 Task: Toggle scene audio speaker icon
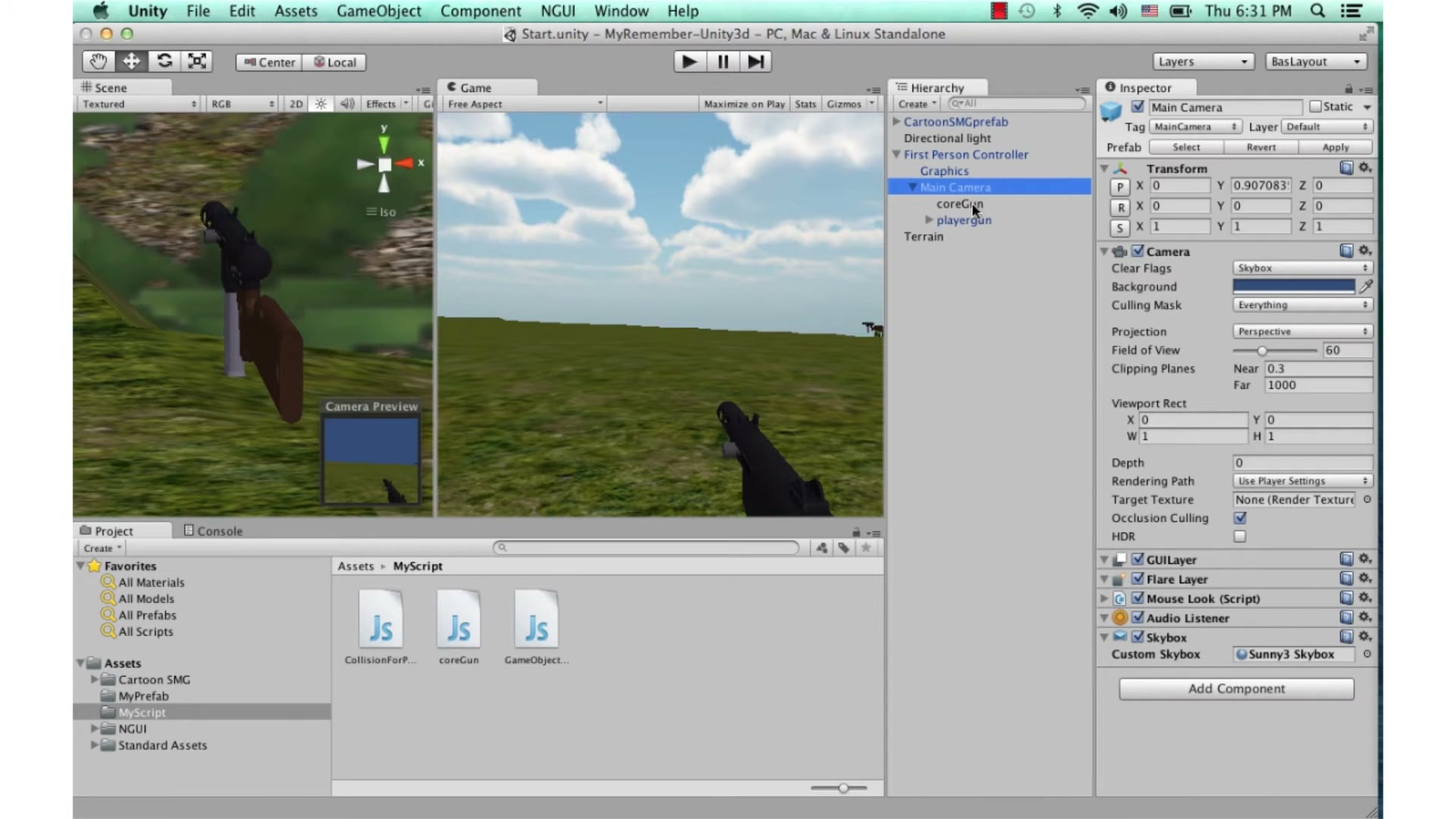(347, 104)
